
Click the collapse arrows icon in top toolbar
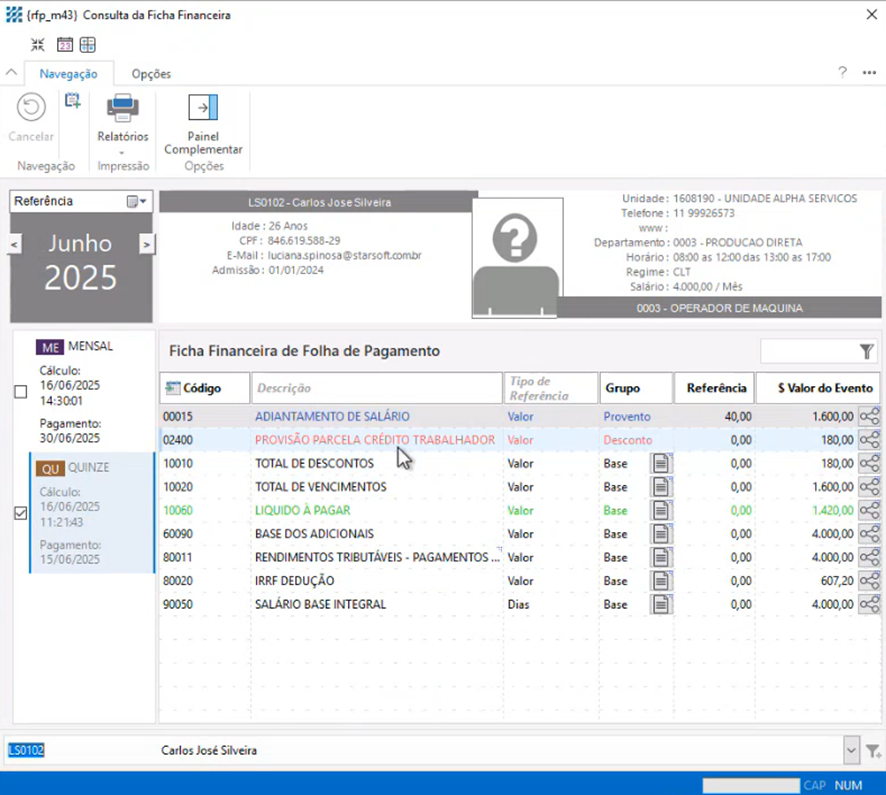38,45
